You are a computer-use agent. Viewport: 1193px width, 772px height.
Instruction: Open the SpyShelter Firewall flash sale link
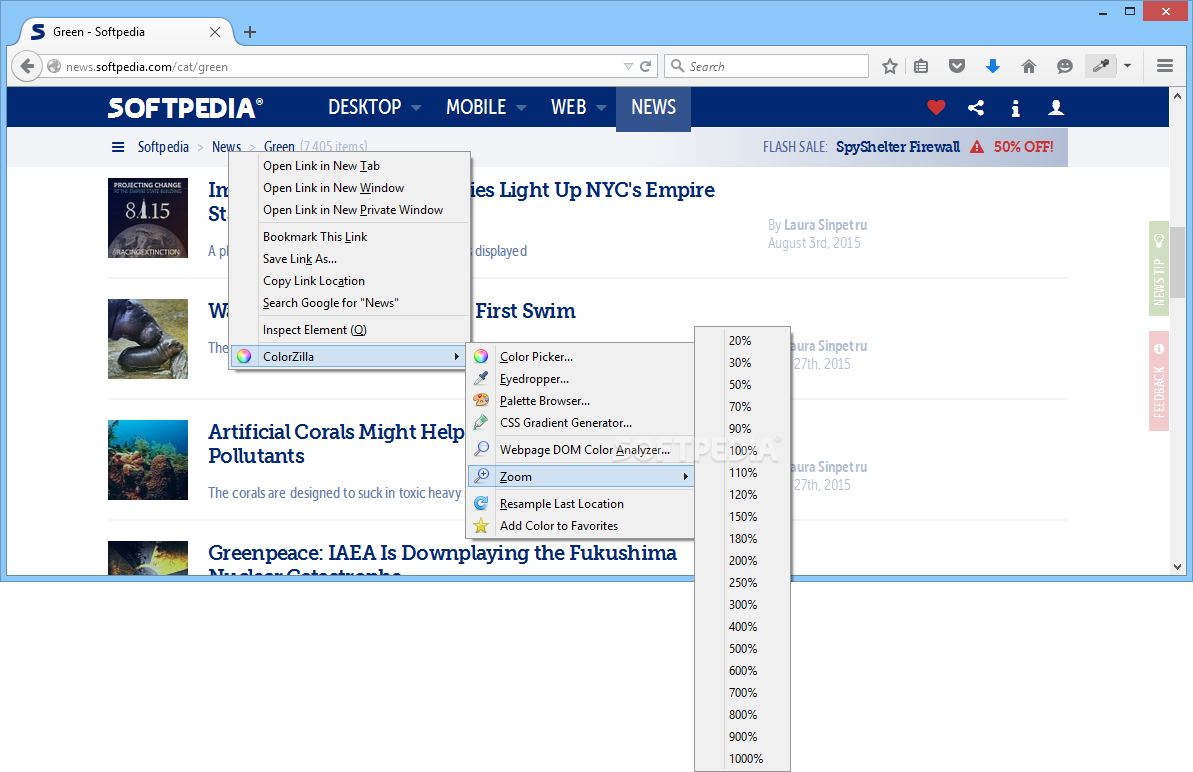(898, 147)
